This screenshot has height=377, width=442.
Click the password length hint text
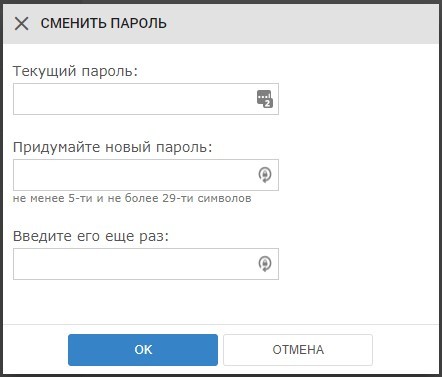click(x=132, y=198)
